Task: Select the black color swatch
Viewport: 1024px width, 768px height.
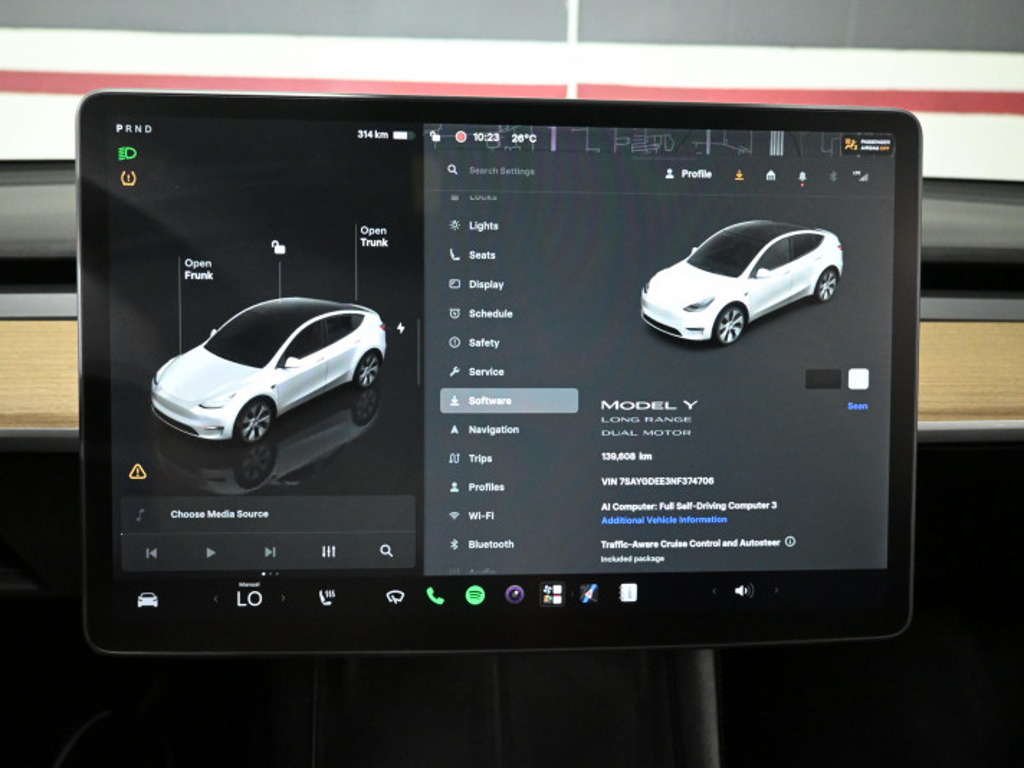Action: click(823, 379)
